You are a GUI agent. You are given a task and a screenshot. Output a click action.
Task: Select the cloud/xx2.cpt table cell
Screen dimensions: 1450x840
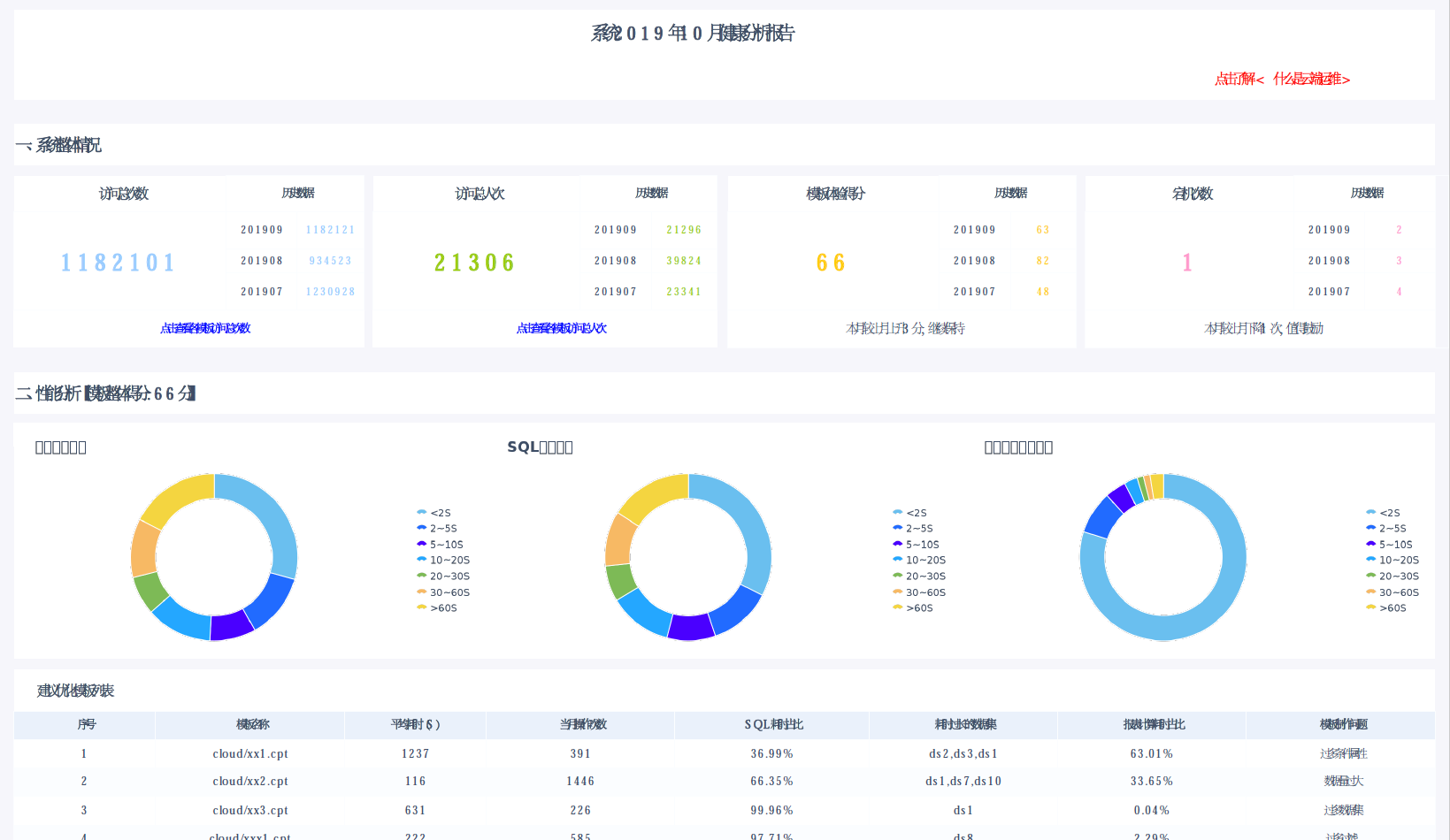click(250, 782)
